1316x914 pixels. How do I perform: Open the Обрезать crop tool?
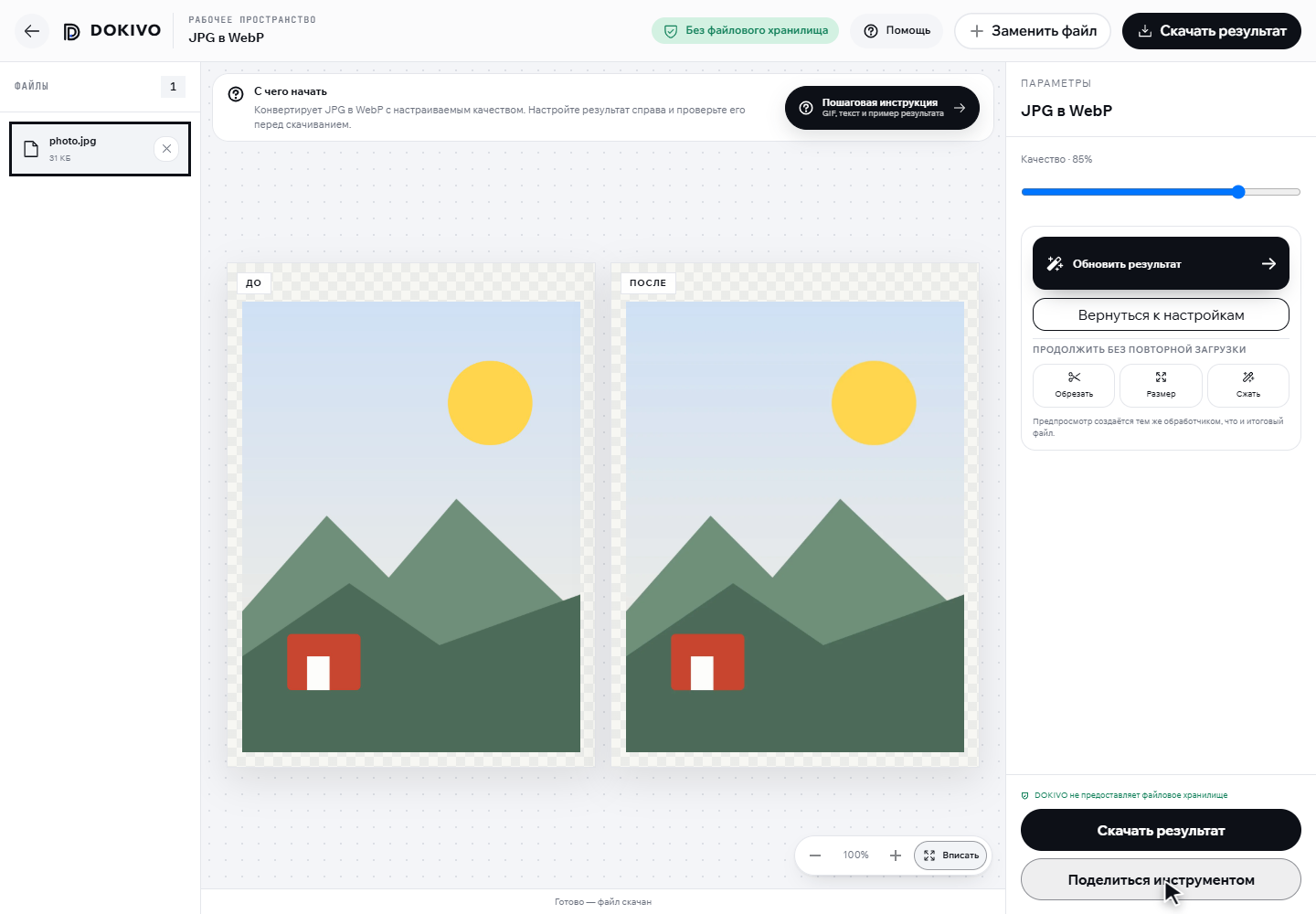[1074, 385]
